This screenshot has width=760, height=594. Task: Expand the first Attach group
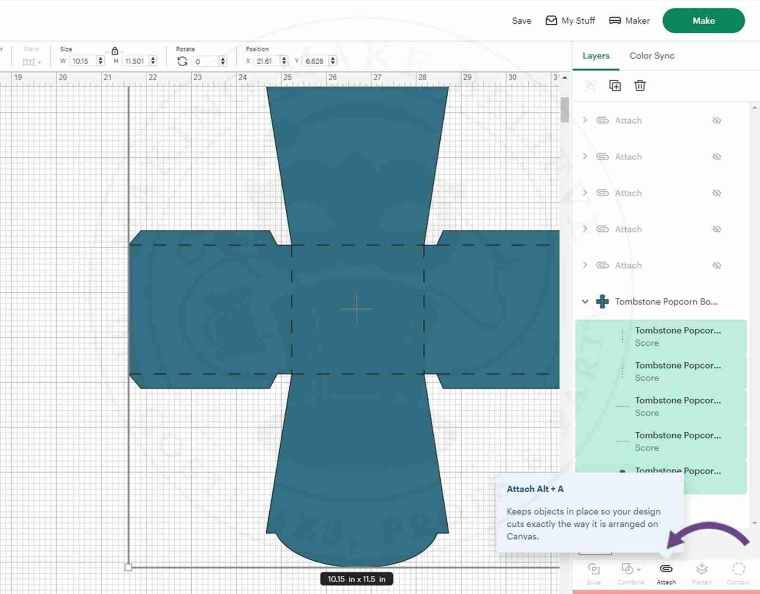[585, 120]
